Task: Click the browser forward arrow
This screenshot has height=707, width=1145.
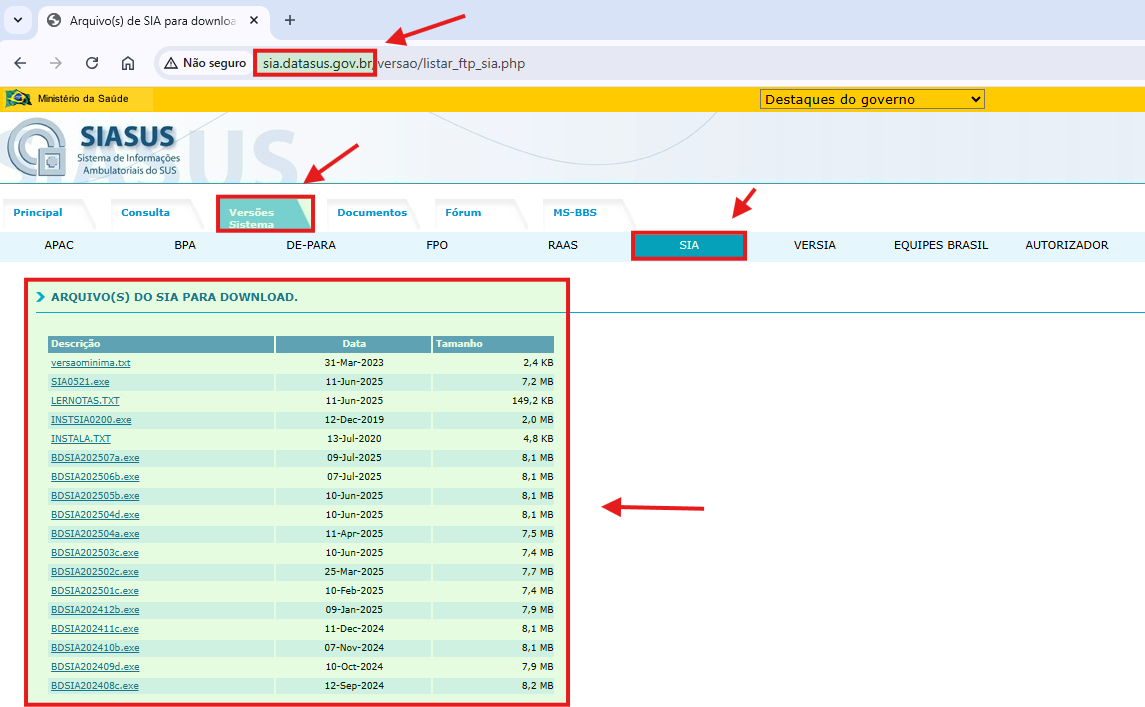Action: click(x=56, y=63)
